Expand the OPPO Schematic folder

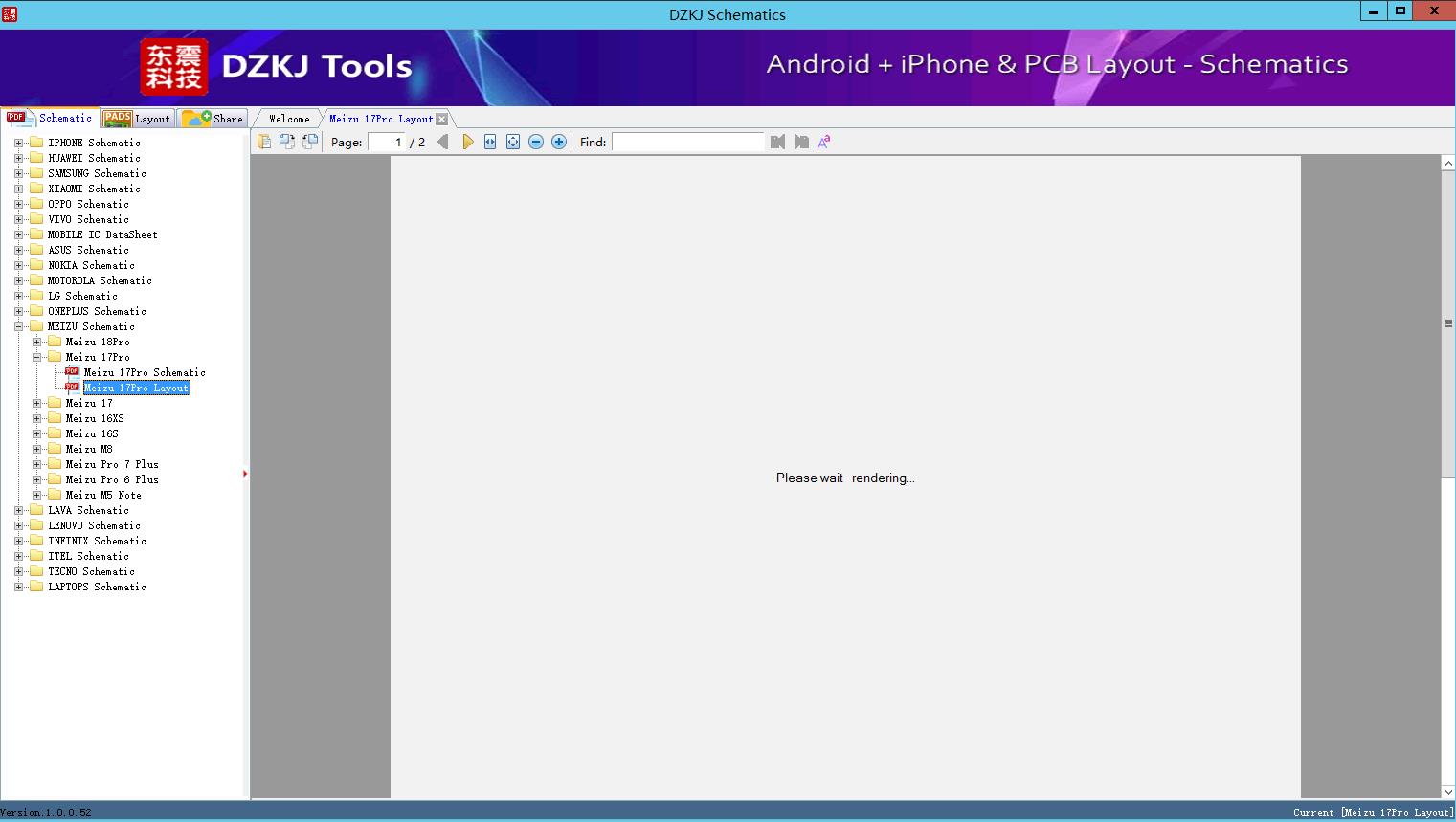point(18,204)
